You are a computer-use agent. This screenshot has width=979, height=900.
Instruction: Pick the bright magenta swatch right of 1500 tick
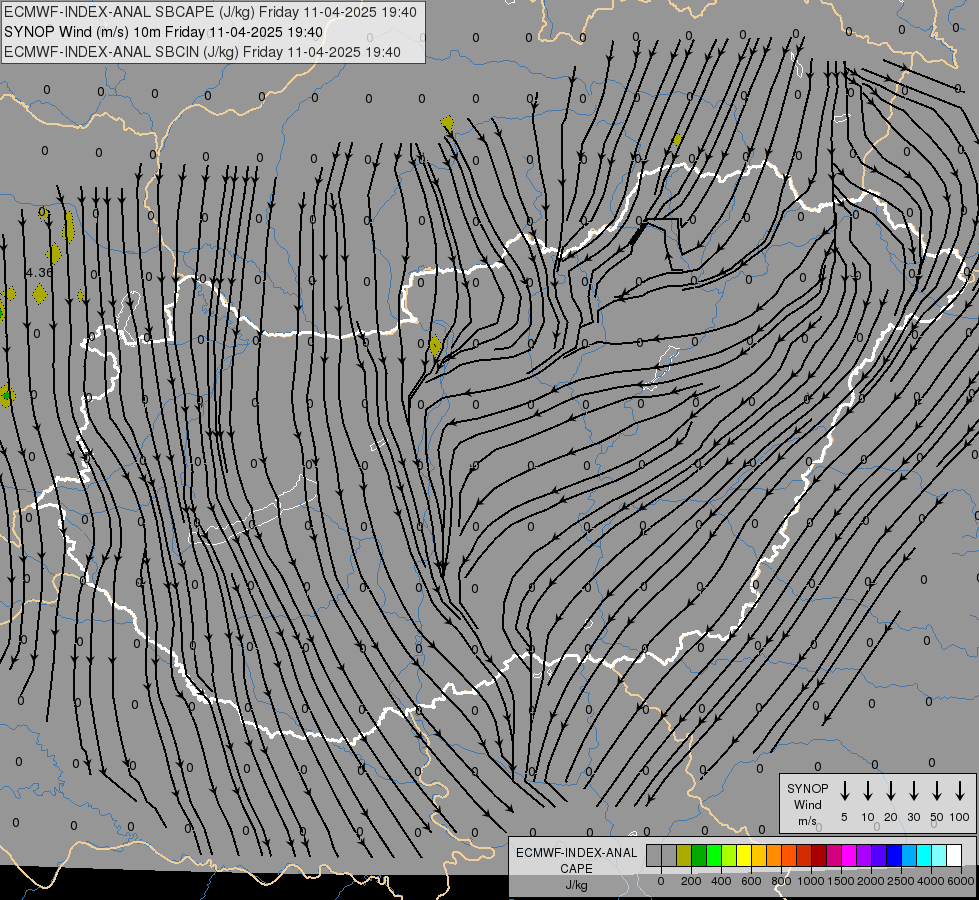[x=849, y=856]
